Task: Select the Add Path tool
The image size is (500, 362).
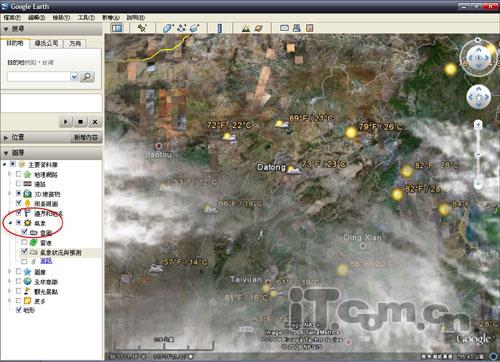Action: point(181,28)
